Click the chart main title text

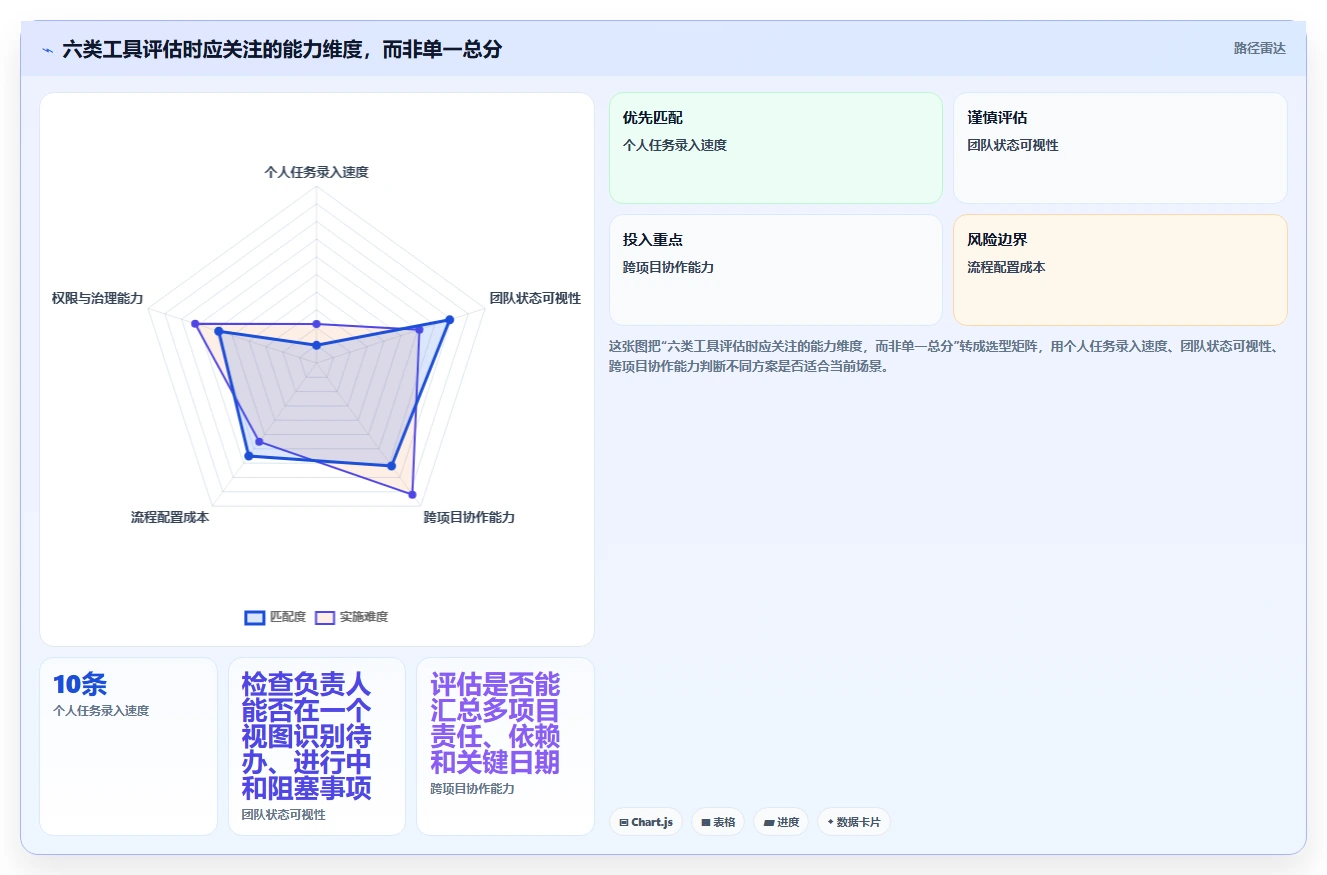tap(282, 49)
